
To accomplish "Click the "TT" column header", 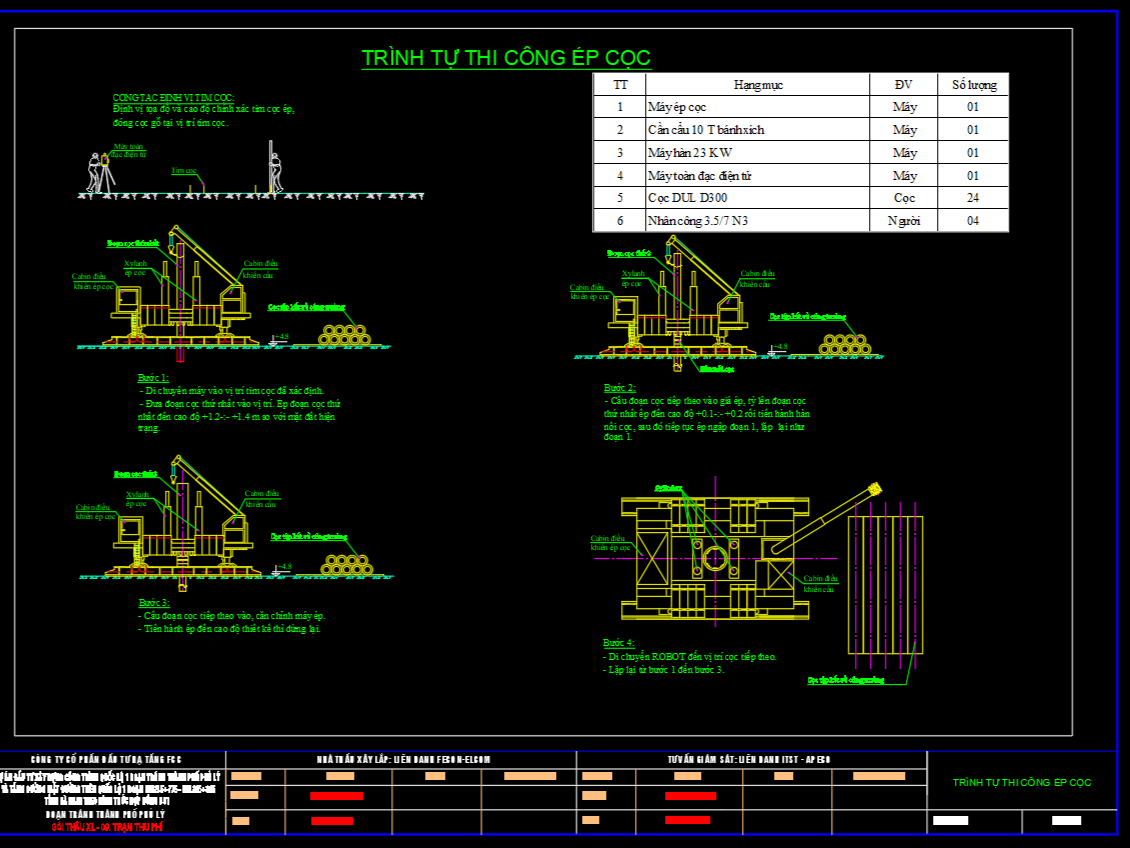I will click(x=620, y=85).
